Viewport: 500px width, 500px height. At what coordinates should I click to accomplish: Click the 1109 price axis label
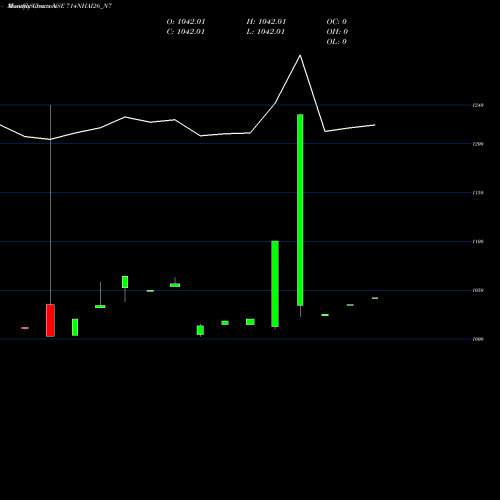coord(478,241)
